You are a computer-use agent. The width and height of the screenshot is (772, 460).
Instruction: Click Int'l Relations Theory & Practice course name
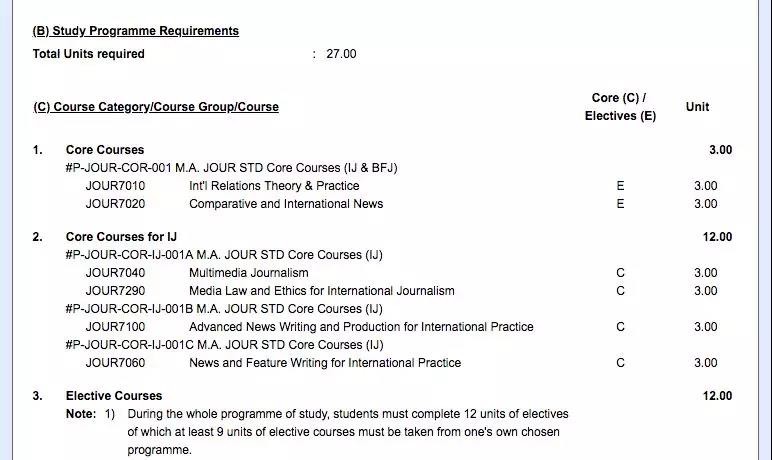click(274, 186)
